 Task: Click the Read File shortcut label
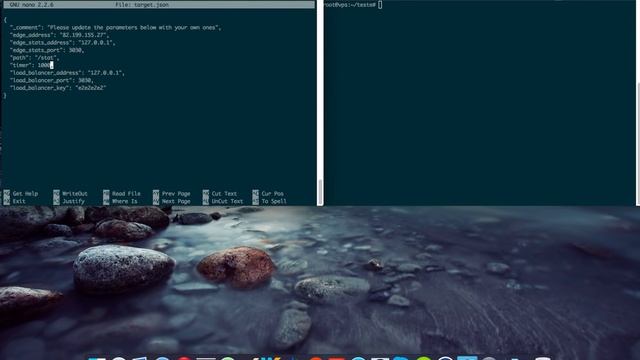click(126, 194)
